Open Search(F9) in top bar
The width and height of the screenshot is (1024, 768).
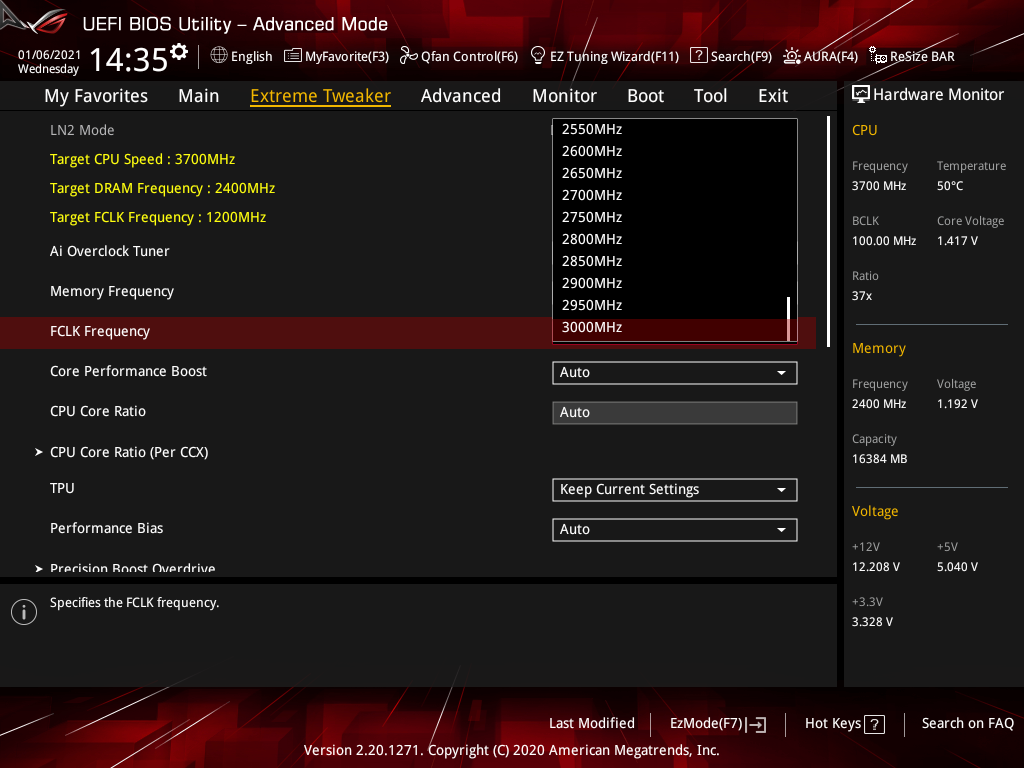[731, 56]
